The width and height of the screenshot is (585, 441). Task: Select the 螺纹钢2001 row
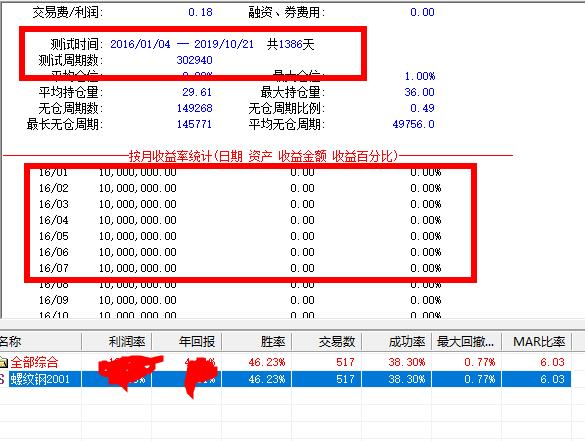pyautogui.click(x=285, y=379)
